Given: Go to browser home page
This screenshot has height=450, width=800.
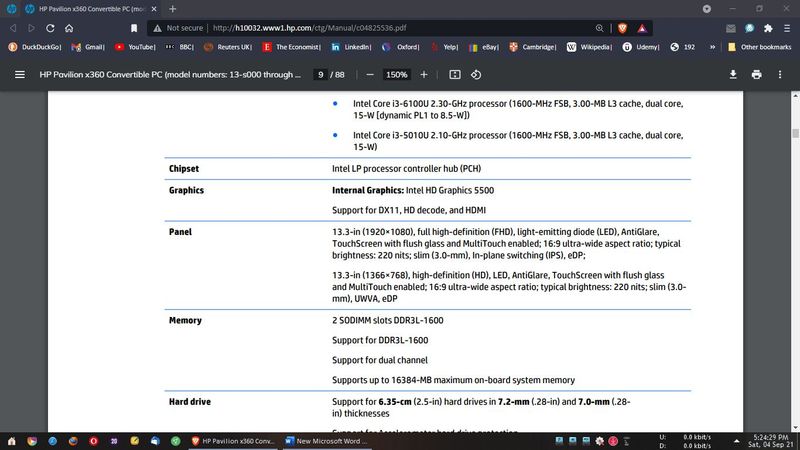Looking at the screenshot, I should click(69, 28).
